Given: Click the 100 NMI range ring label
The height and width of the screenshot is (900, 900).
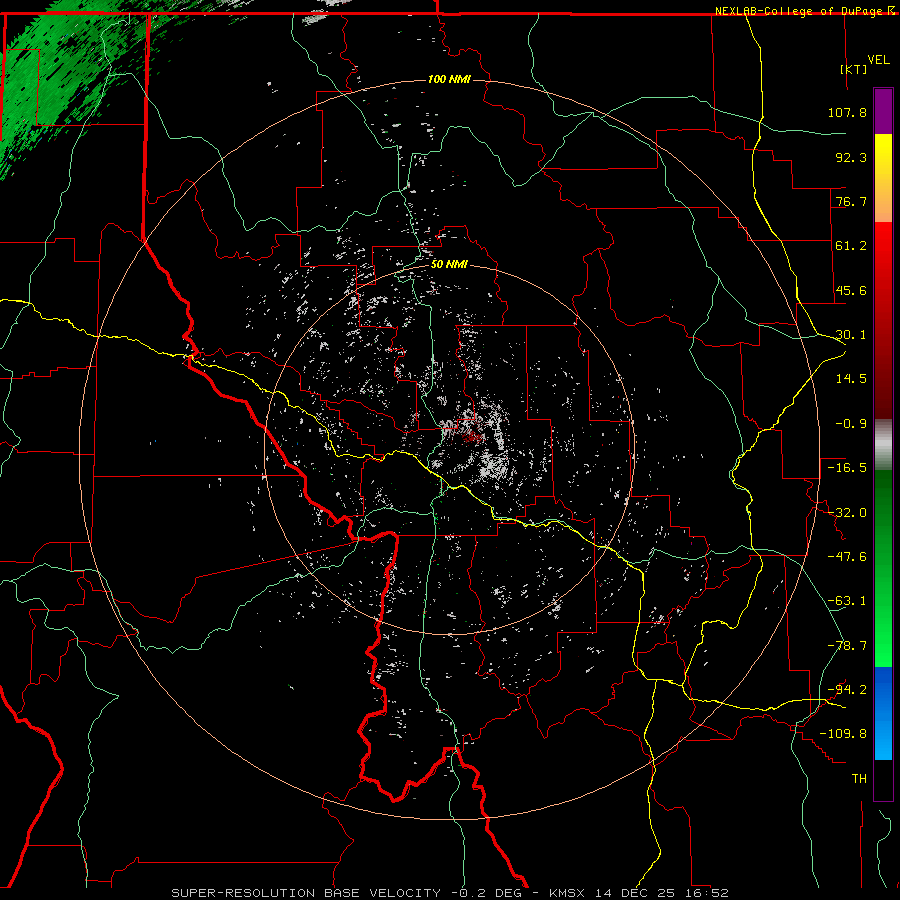Looking at the screenshot, I should pos(449,79).
